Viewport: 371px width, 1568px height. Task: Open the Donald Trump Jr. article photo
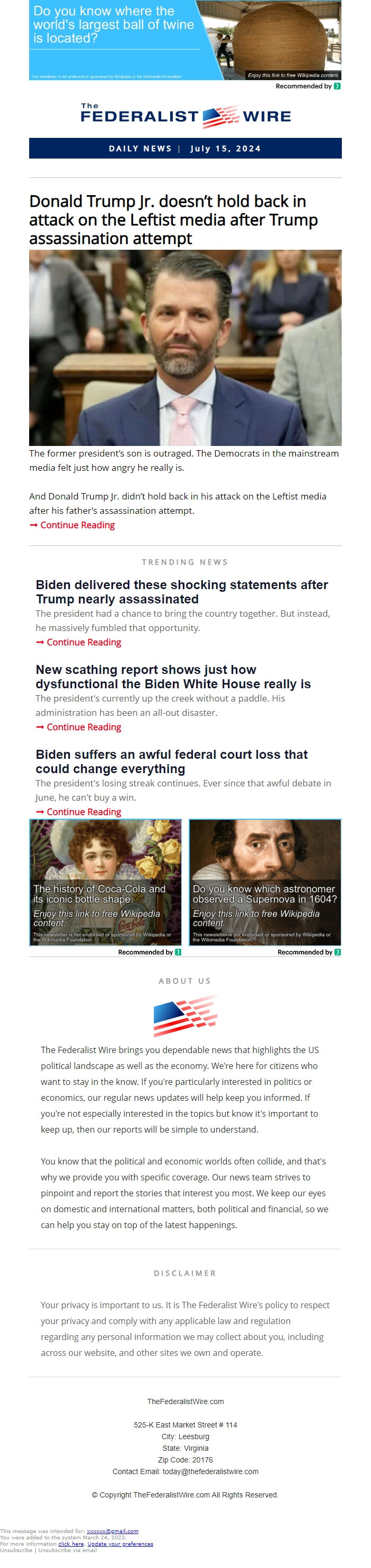185,347
